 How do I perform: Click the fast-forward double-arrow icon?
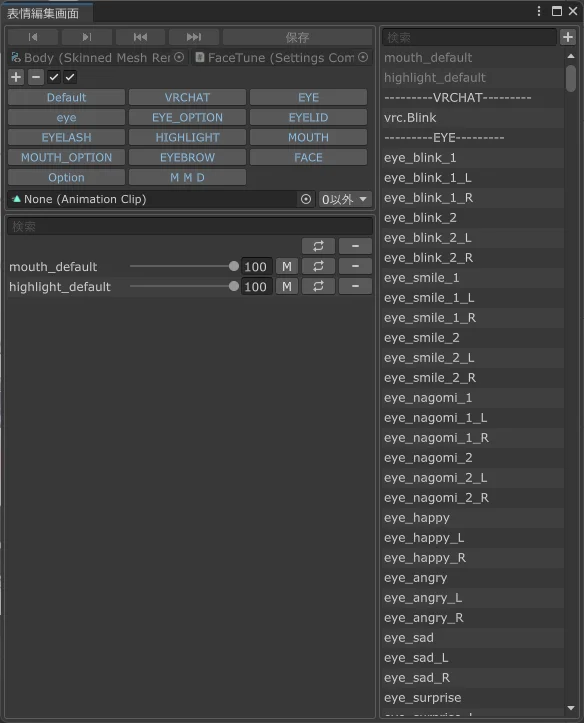pyautogui.click(x=194, y=37)
